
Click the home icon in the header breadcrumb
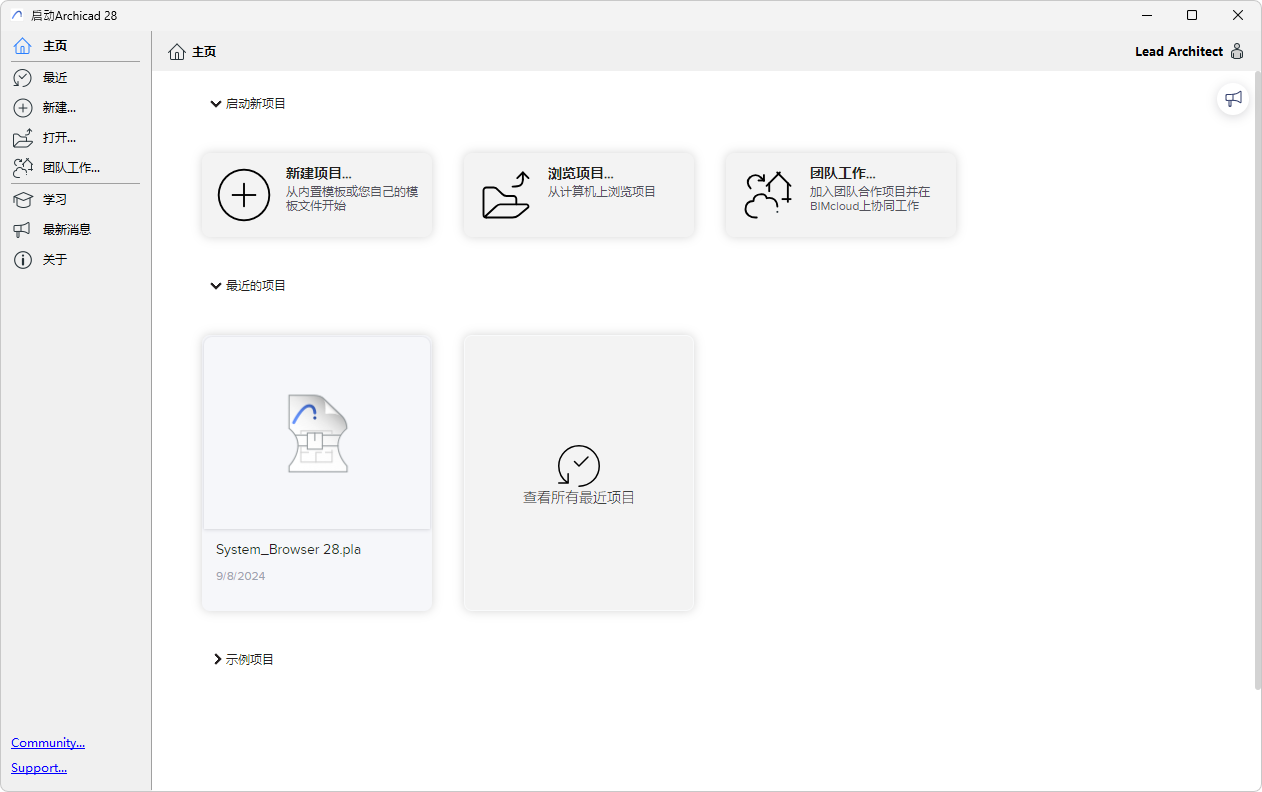click(177, 52)
